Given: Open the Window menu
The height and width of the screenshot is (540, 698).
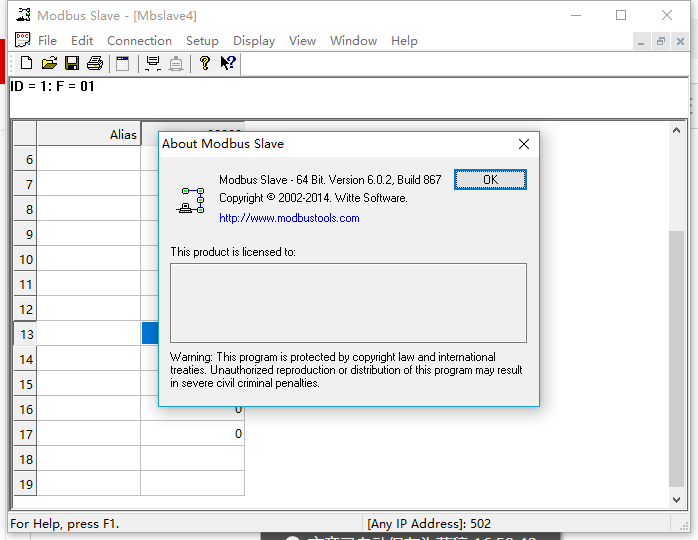Looking at the screenshot, I should 353,41.
